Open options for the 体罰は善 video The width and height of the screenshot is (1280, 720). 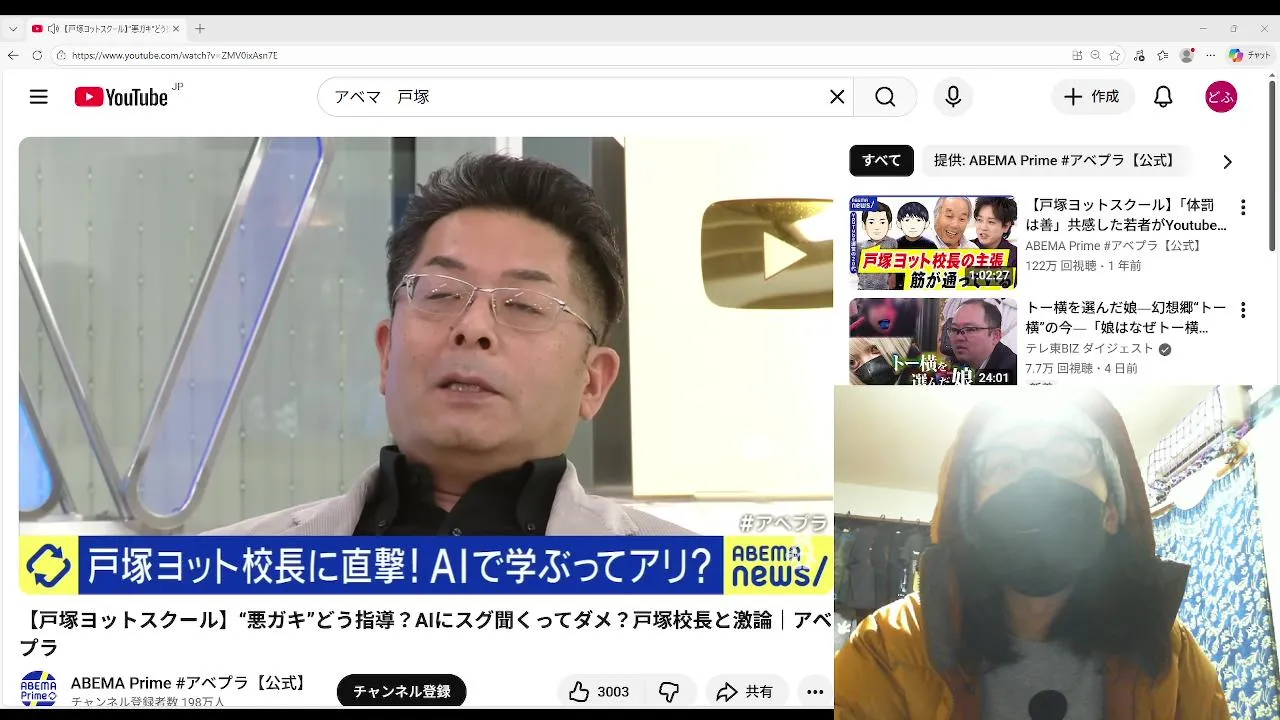(x=1243, y=208)
